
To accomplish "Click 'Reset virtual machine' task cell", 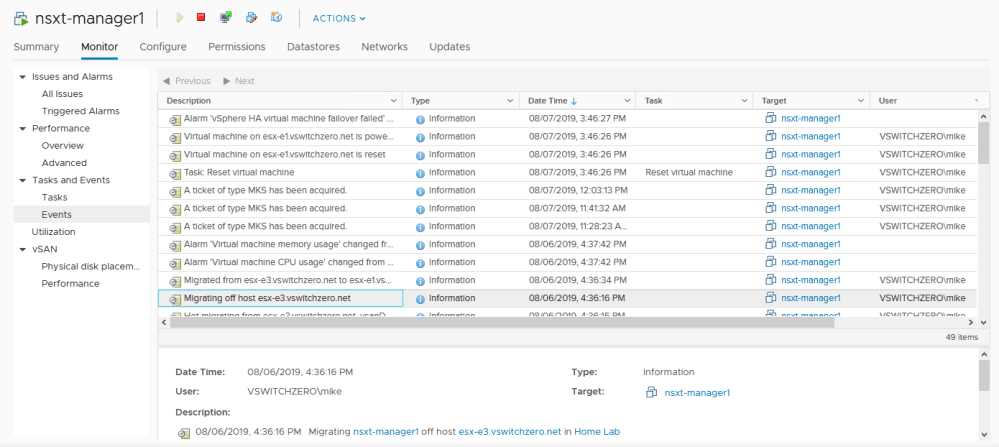I will click(x=689, y=172).
